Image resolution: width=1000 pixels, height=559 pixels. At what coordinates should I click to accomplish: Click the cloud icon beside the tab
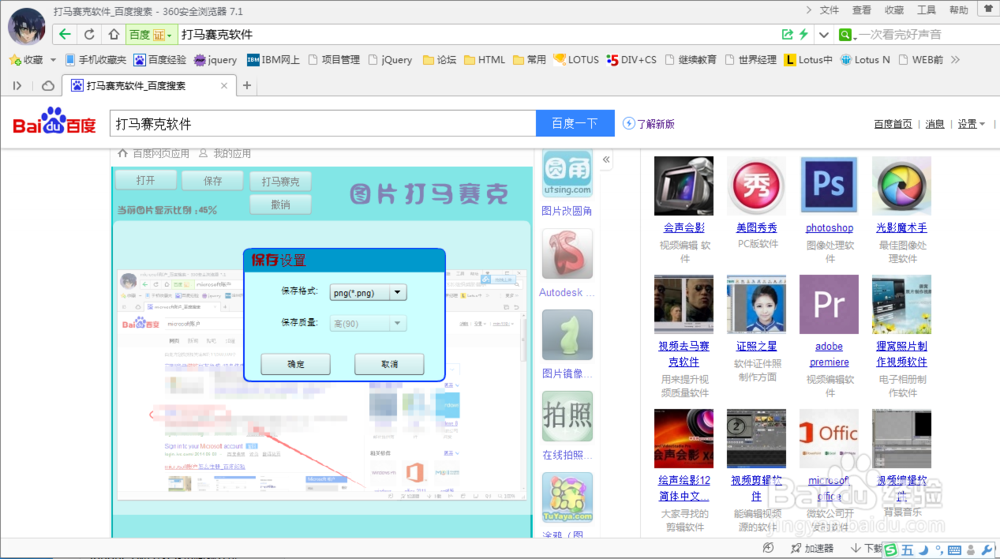tap(48, 85)
